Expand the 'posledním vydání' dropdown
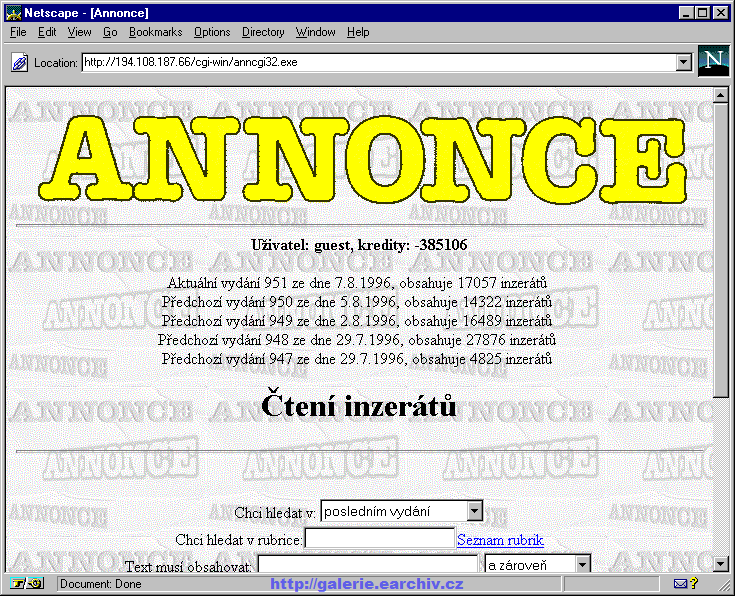735x596 pixels. [474, 511]
